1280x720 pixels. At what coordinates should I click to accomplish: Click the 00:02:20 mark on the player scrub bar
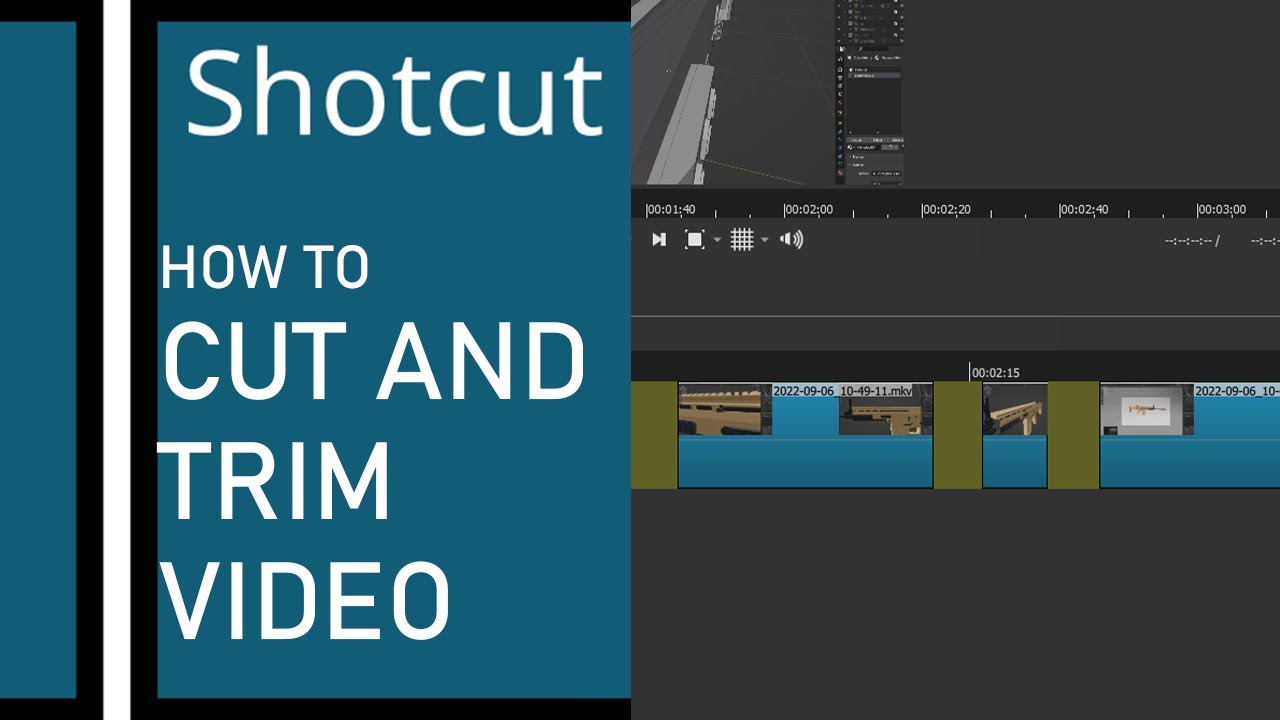(946, 210)
